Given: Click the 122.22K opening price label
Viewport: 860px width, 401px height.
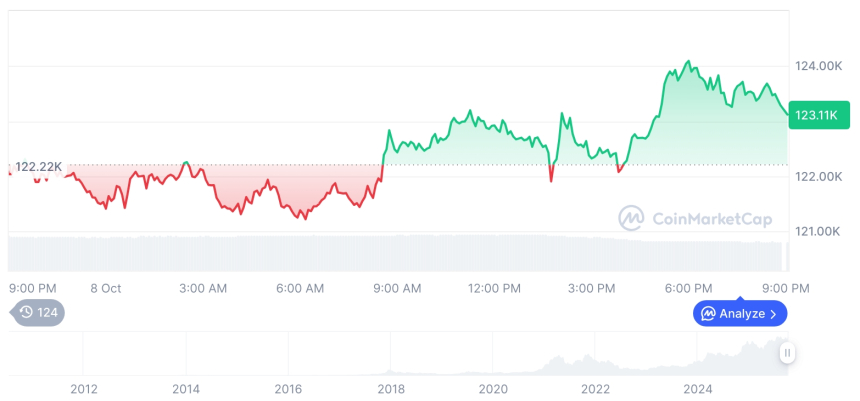Looking at the screenshot, I should coord(40,166).
